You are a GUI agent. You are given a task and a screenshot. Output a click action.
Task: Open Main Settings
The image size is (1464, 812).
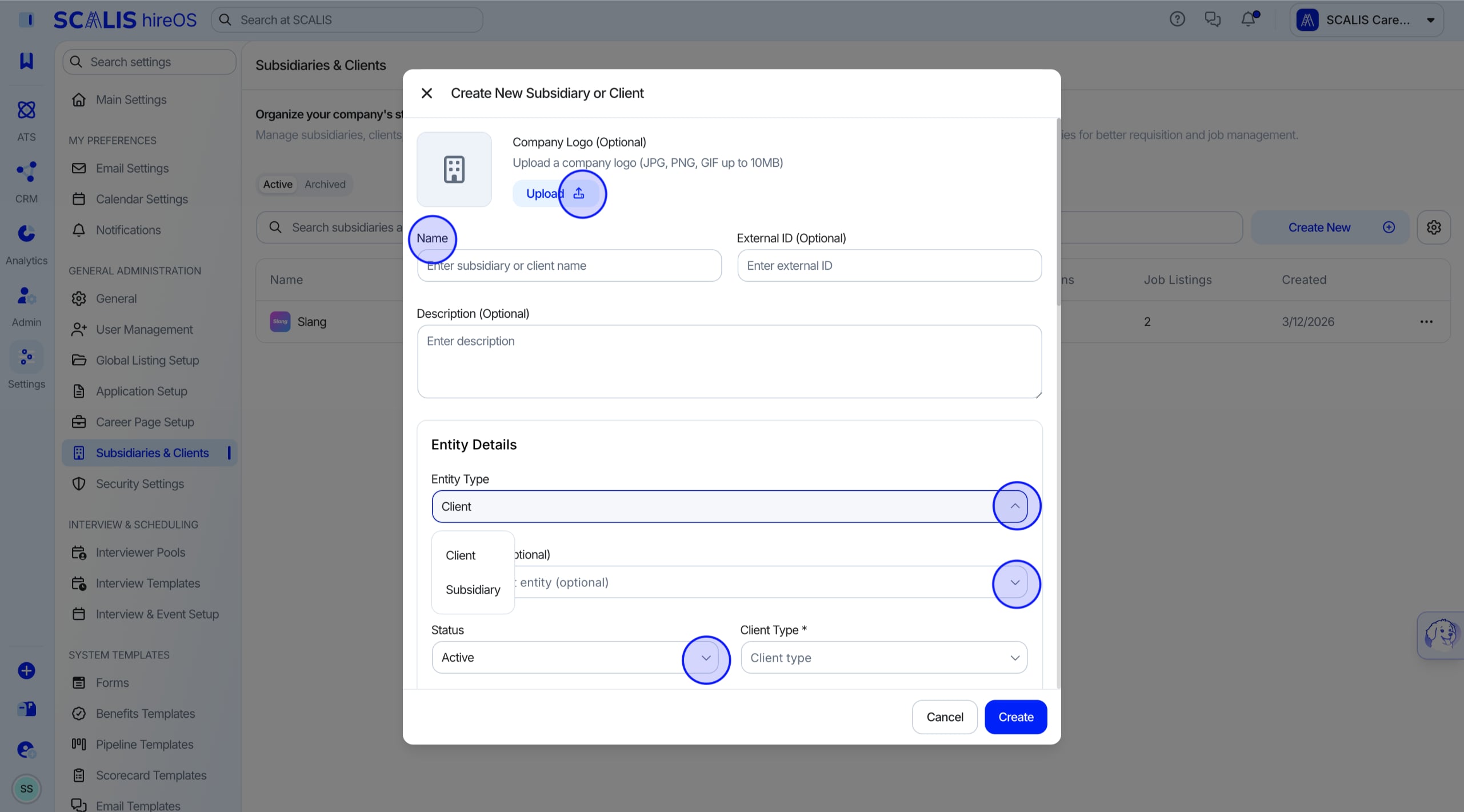point(149,99)
